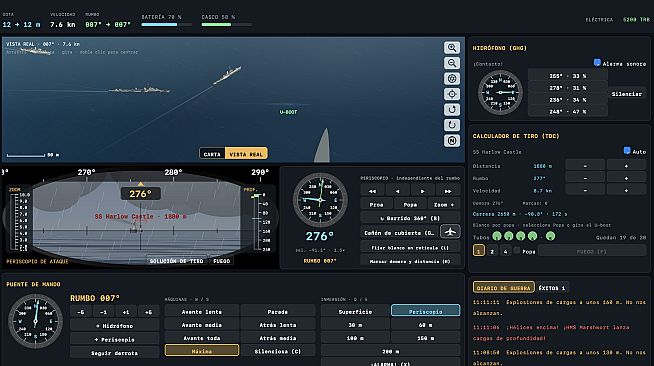Click the hydrophone compass dial
This screenshot has height=366, width=654.
[500, 93]
